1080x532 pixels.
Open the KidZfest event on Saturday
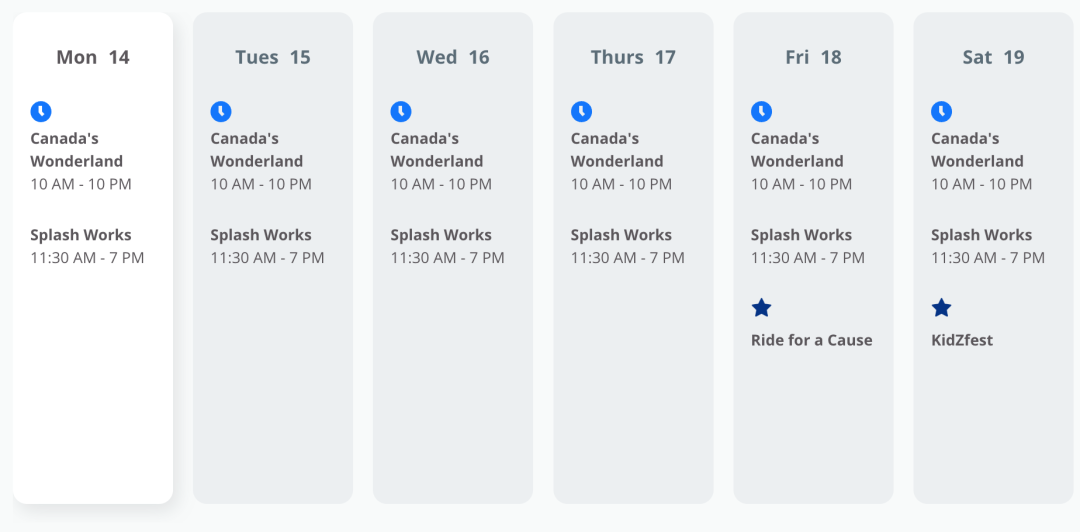click(x=962, y=340)
